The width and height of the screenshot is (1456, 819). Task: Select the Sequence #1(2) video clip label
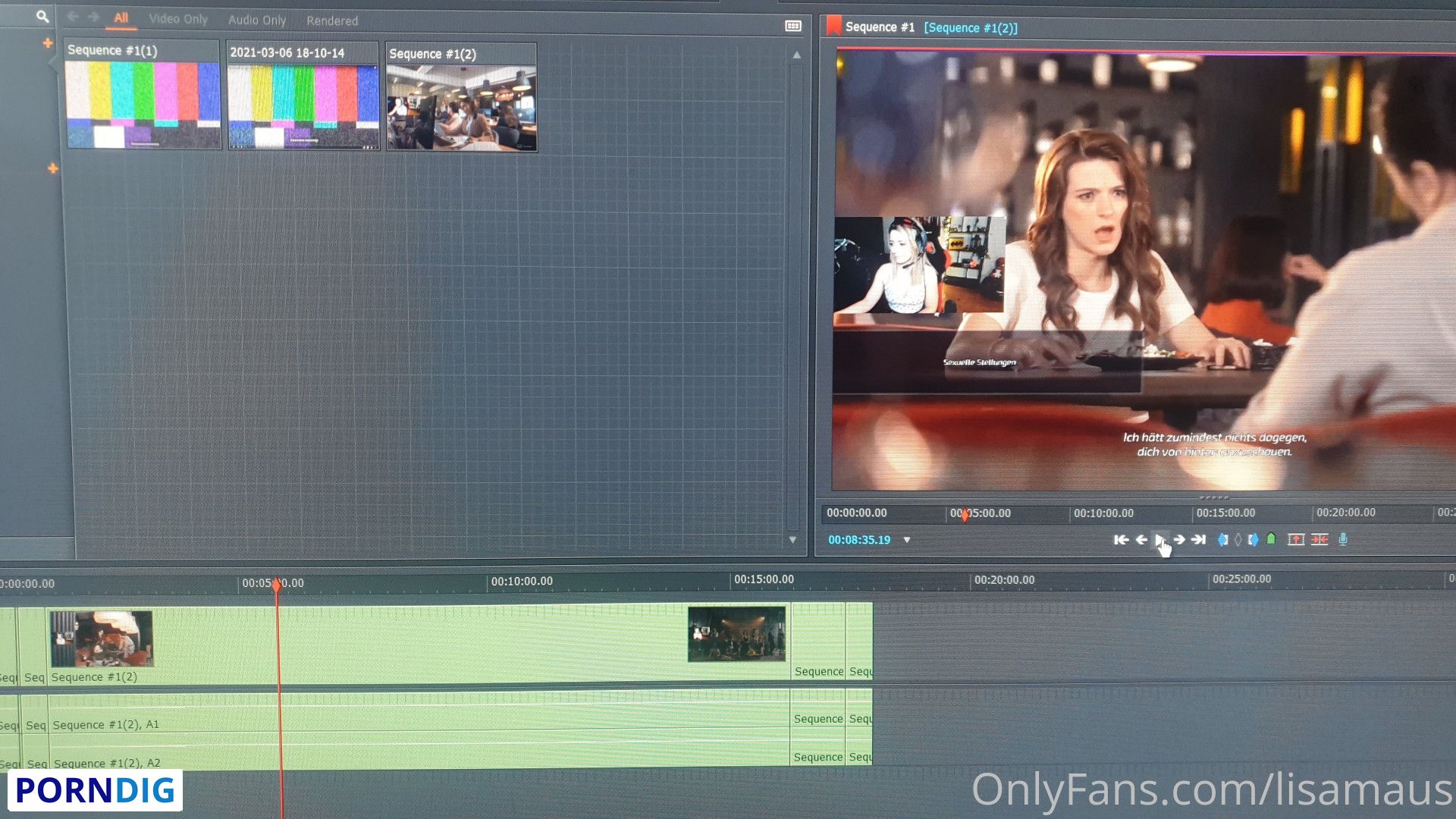(x=94, y=677)
